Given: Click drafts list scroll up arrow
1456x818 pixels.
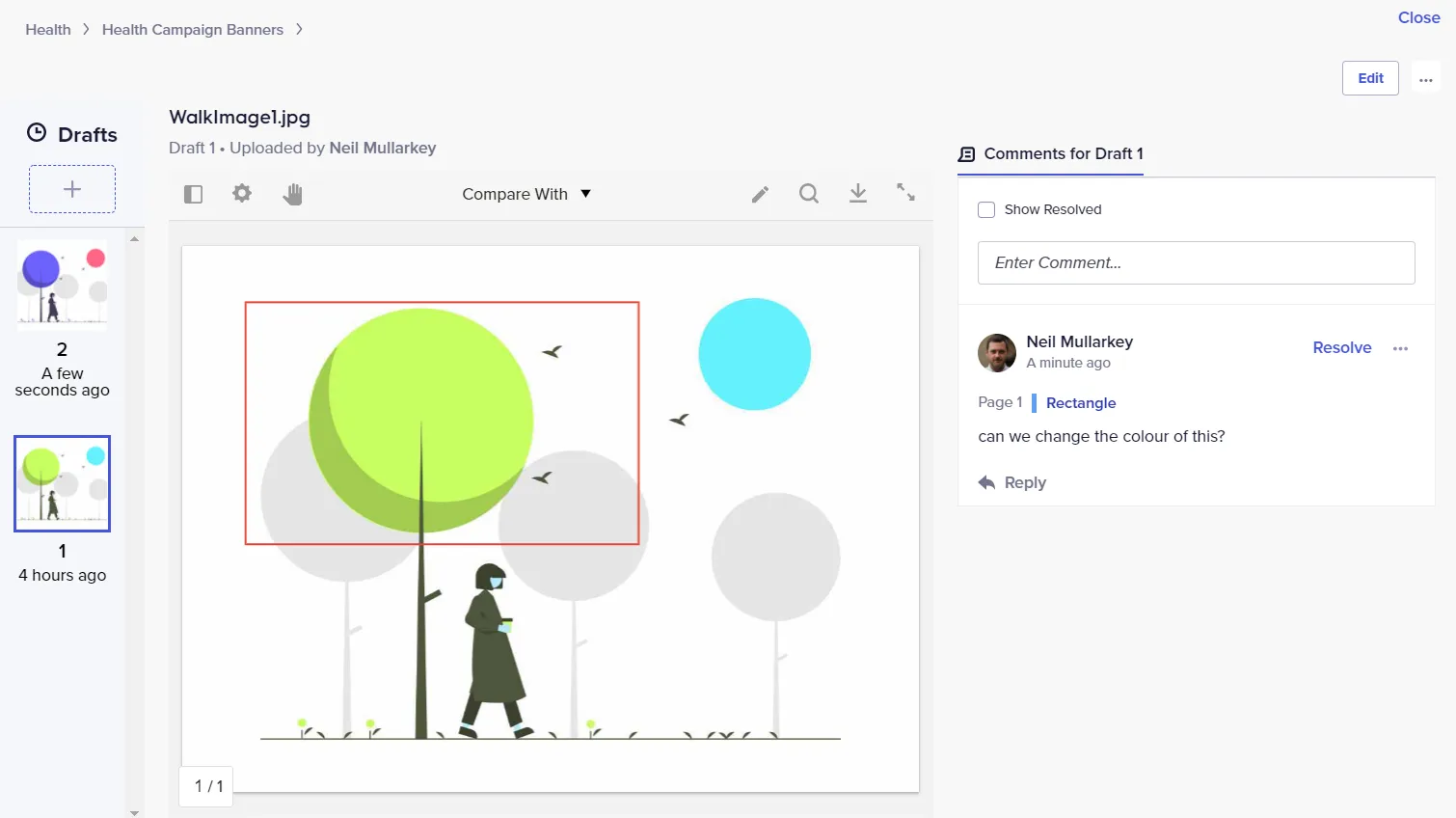Looking at the screenshot, I should (x=134, y=238).
